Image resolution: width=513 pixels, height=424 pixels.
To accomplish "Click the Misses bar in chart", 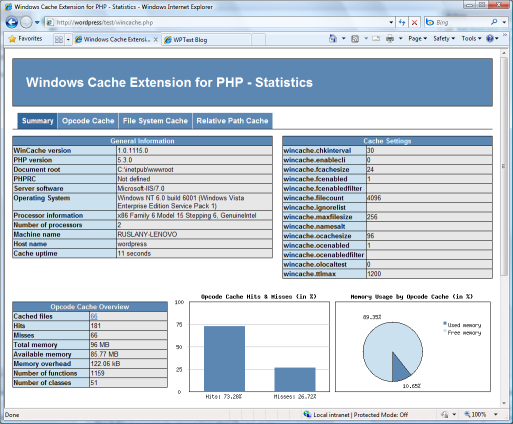I will [295, 380].
